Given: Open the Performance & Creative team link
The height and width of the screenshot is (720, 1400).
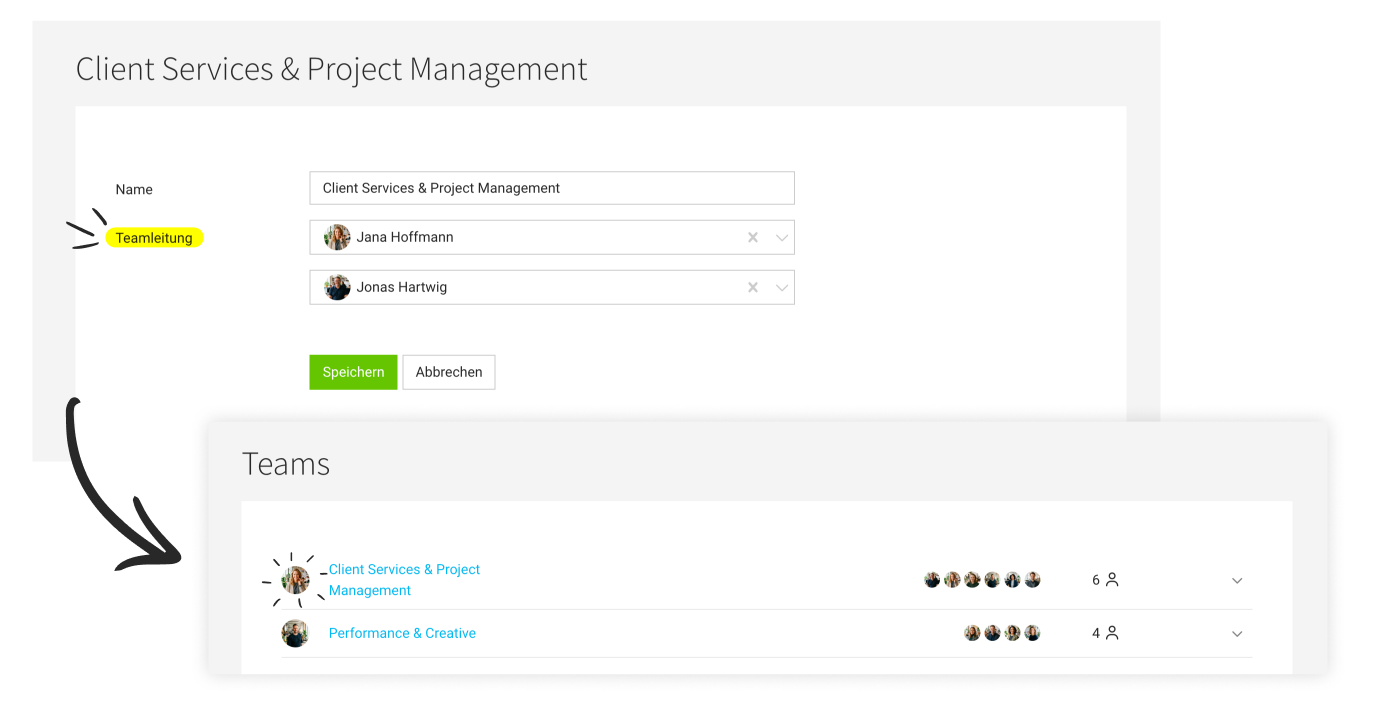Looking at the screenshot, I should [402, 633].
